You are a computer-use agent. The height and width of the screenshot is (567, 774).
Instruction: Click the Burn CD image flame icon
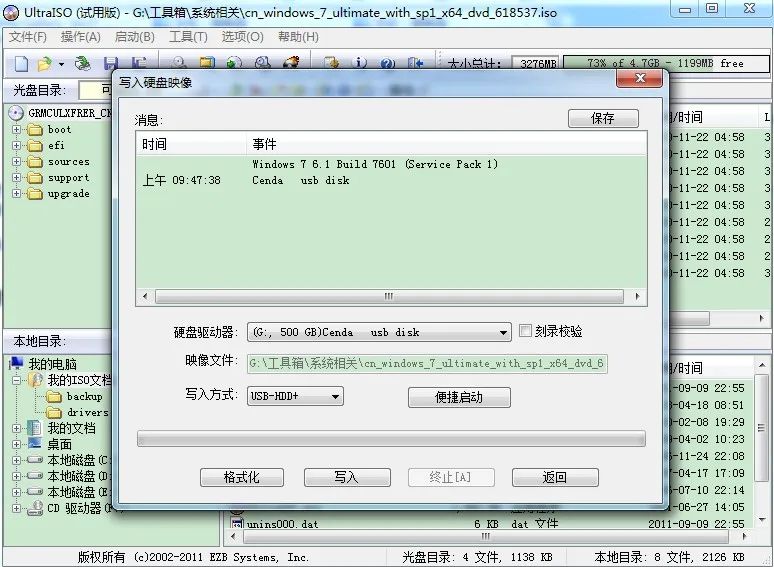tap(291, 63)
